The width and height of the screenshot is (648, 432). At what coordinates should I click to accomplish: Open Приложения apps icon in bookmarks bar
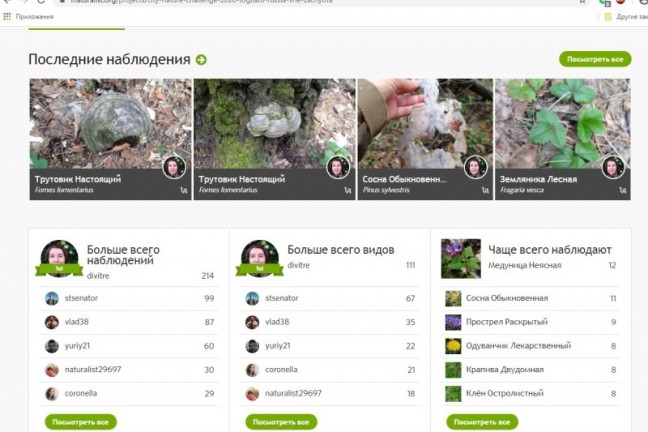7,17
